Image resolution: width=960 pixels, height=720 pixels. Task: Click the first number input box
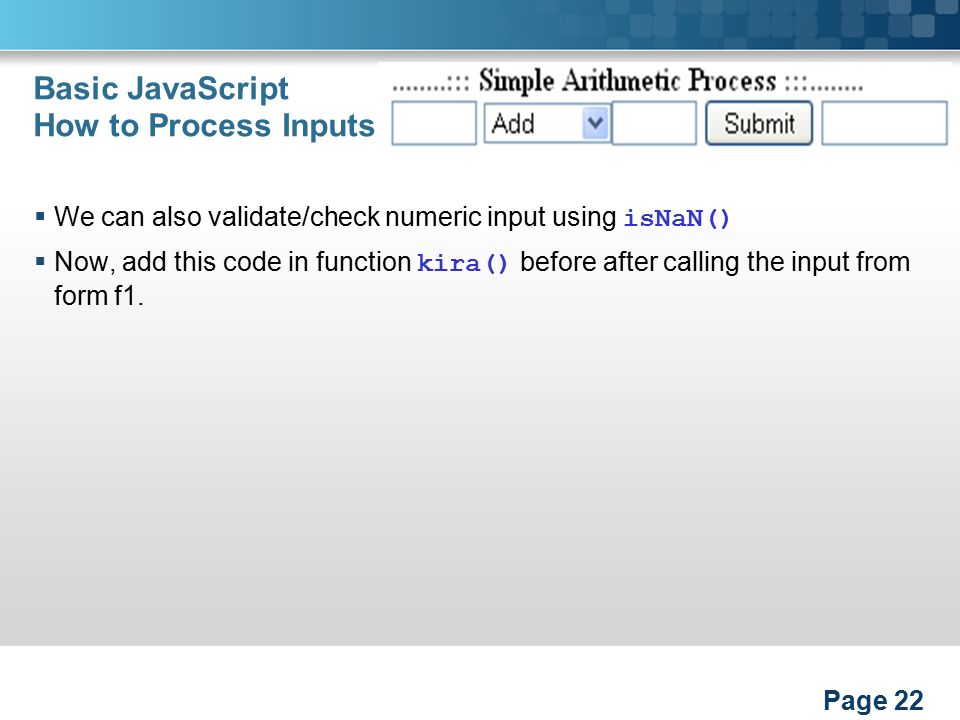[x=434, y=123]
